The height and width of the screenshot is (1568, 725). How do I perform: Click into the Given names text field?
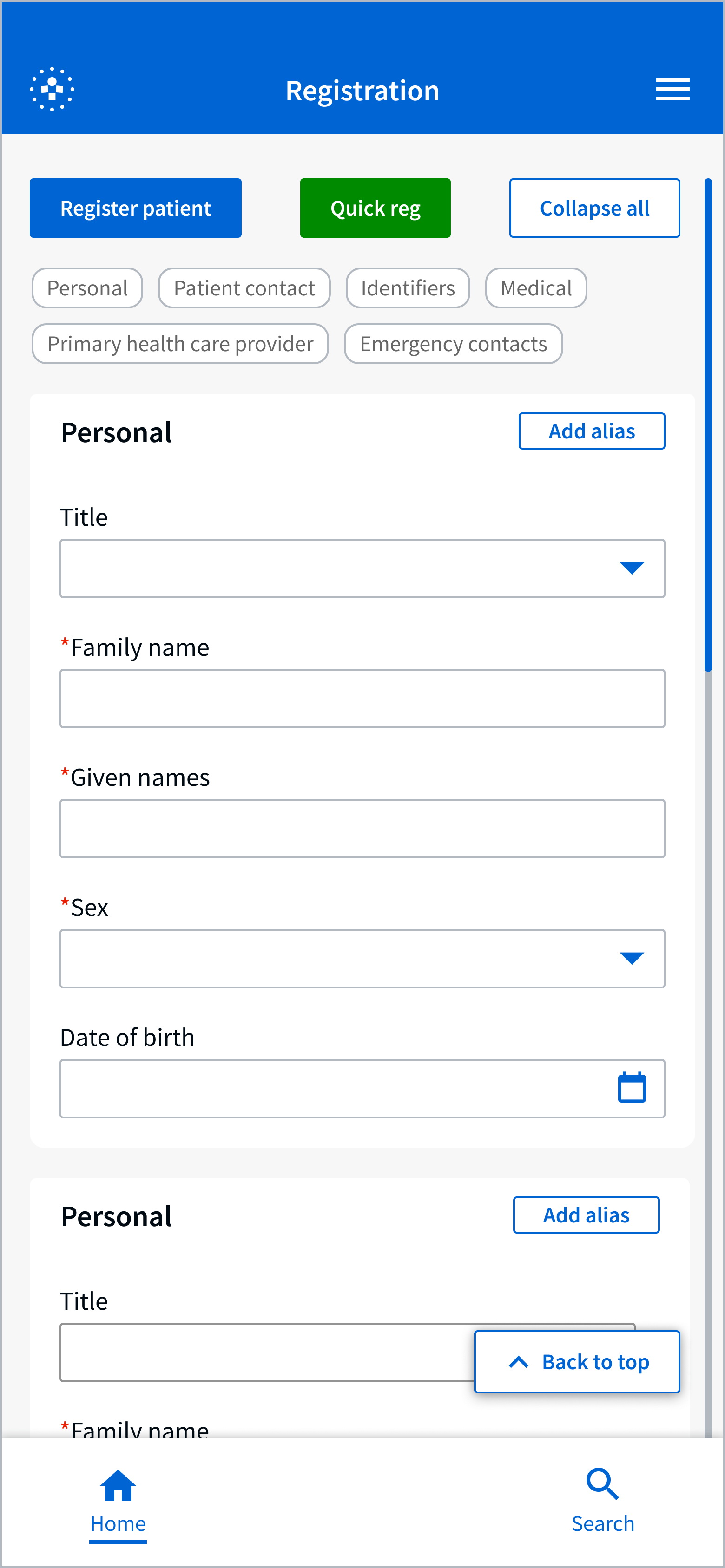pos(362,829)
